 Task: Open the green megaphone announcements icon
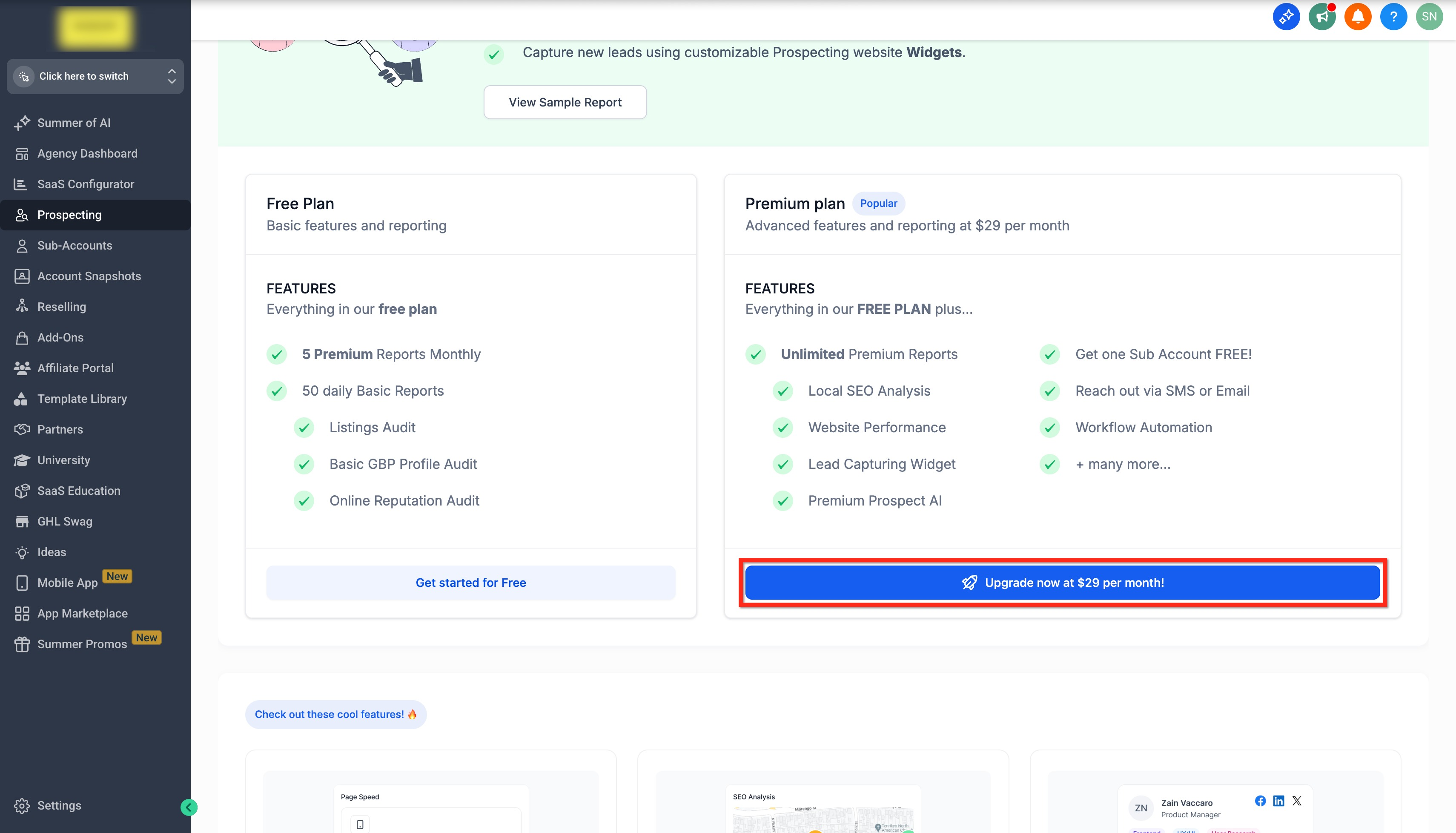point(1321,17)
